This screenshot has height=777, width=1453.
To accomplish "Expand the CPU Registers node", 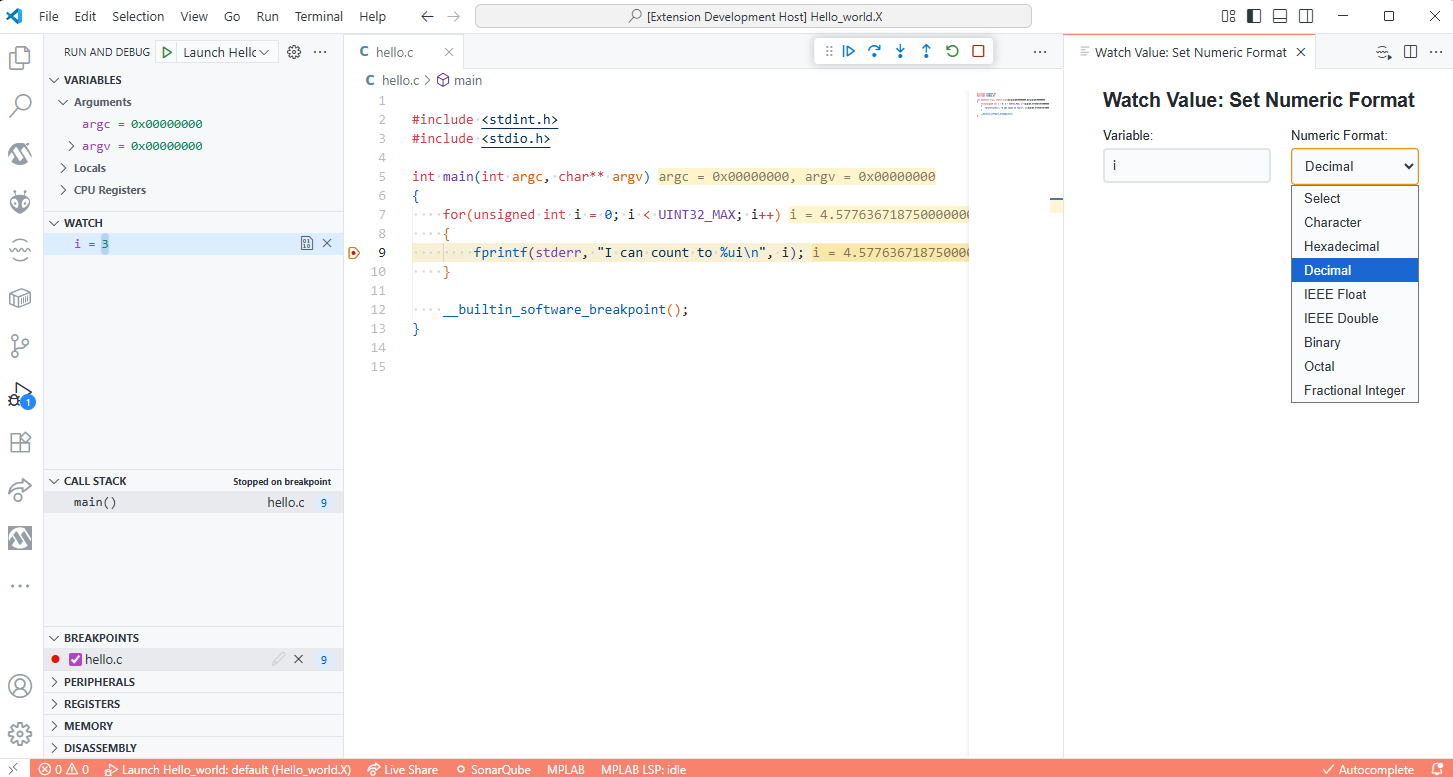I will coord(109,190).
